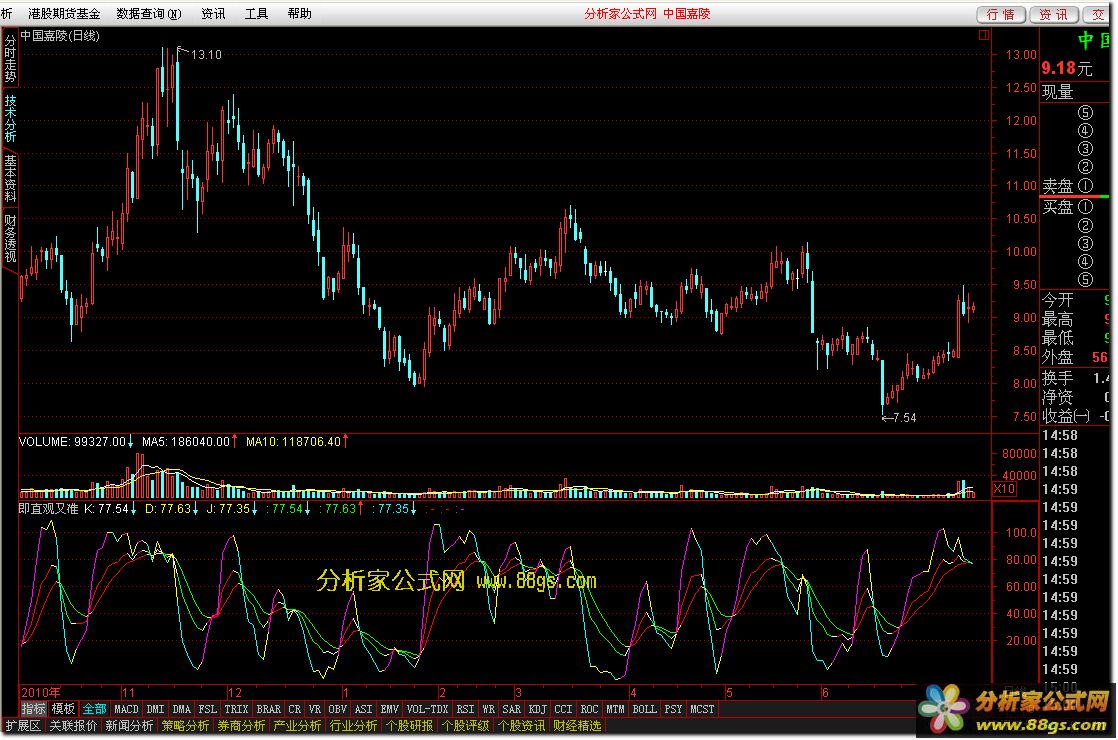The image size is (1118, 740).
Task: Click the 9.18元 current price
Action: pos(1067,68)
